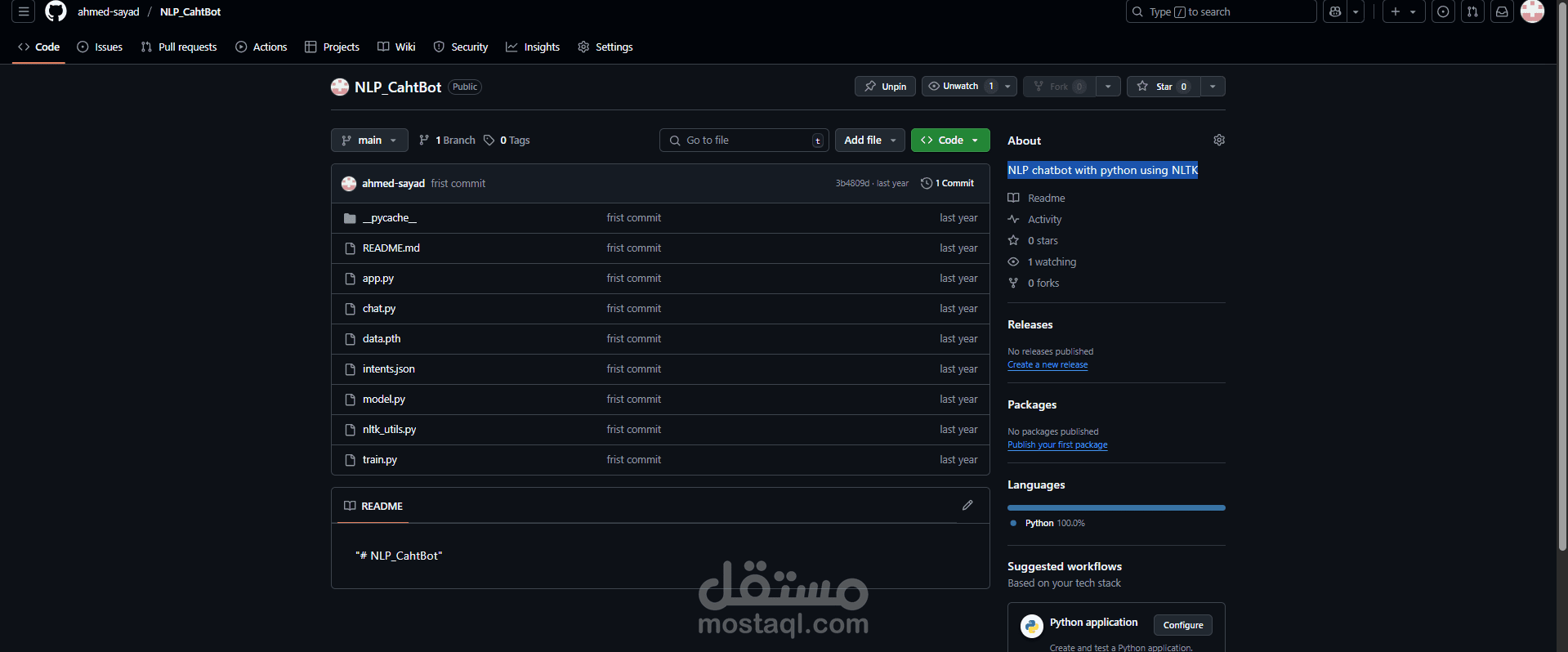Select the Code tab
The image size is (1568, 652).
point(38,47)
